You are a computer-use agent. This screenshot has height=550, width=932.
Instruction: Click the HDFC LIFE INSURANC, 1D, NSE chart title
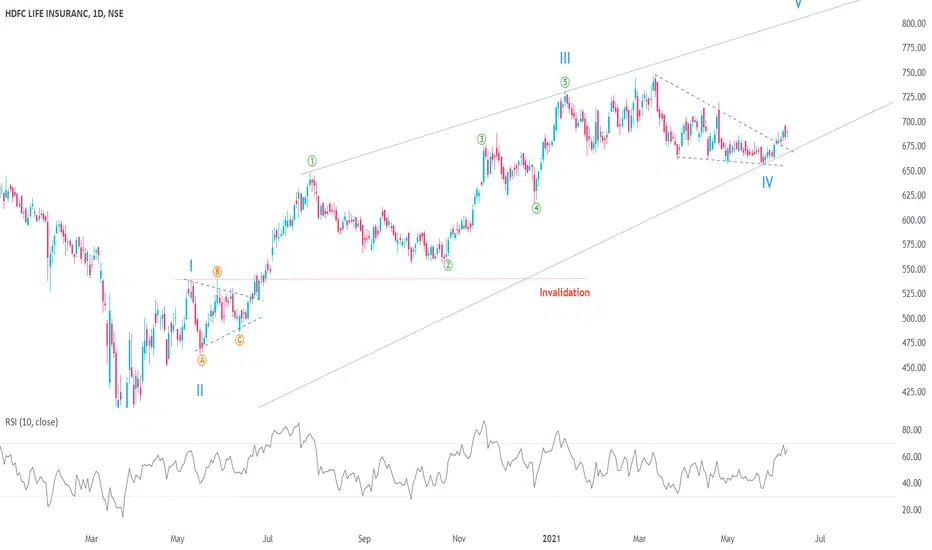coord(64,13)
